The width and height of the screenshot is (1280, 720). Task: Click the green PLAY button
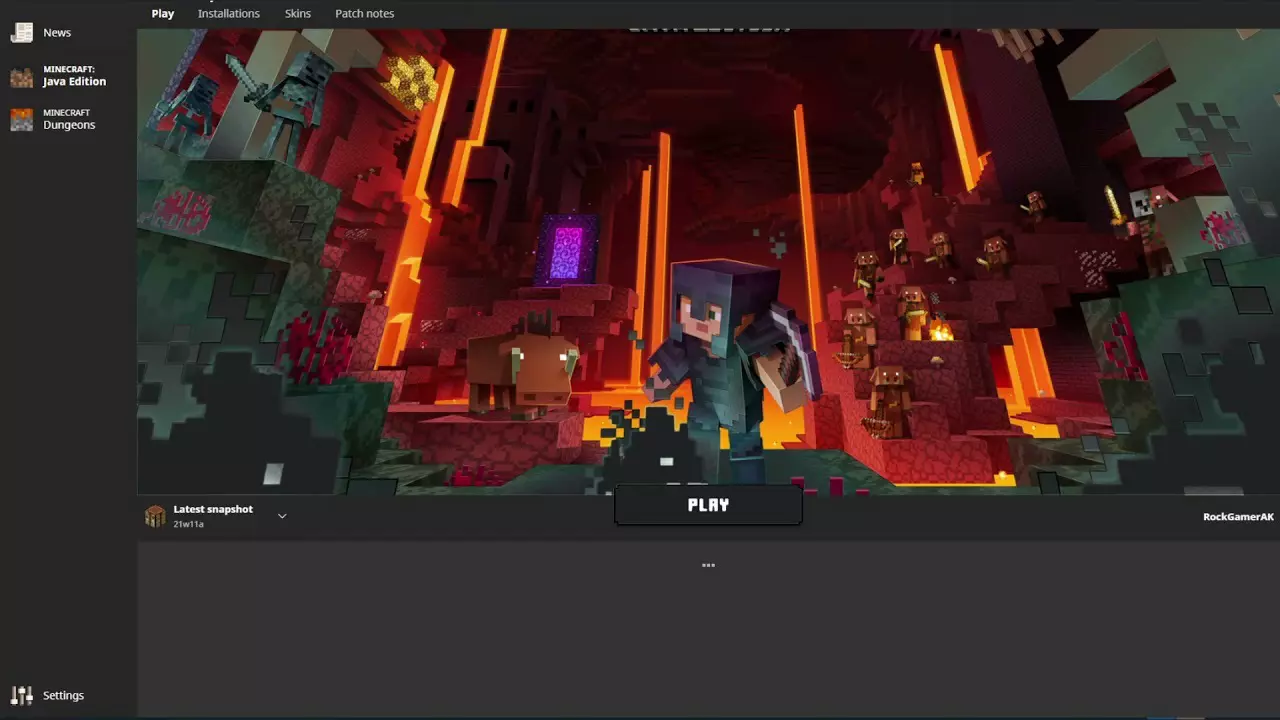708,505
